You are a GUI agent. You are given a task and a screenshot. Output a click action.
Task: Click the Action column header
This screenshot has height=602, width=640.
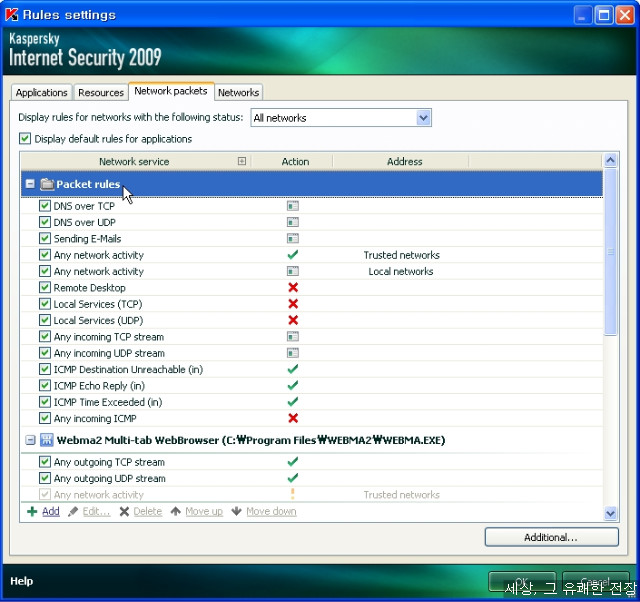click(295, 161)
